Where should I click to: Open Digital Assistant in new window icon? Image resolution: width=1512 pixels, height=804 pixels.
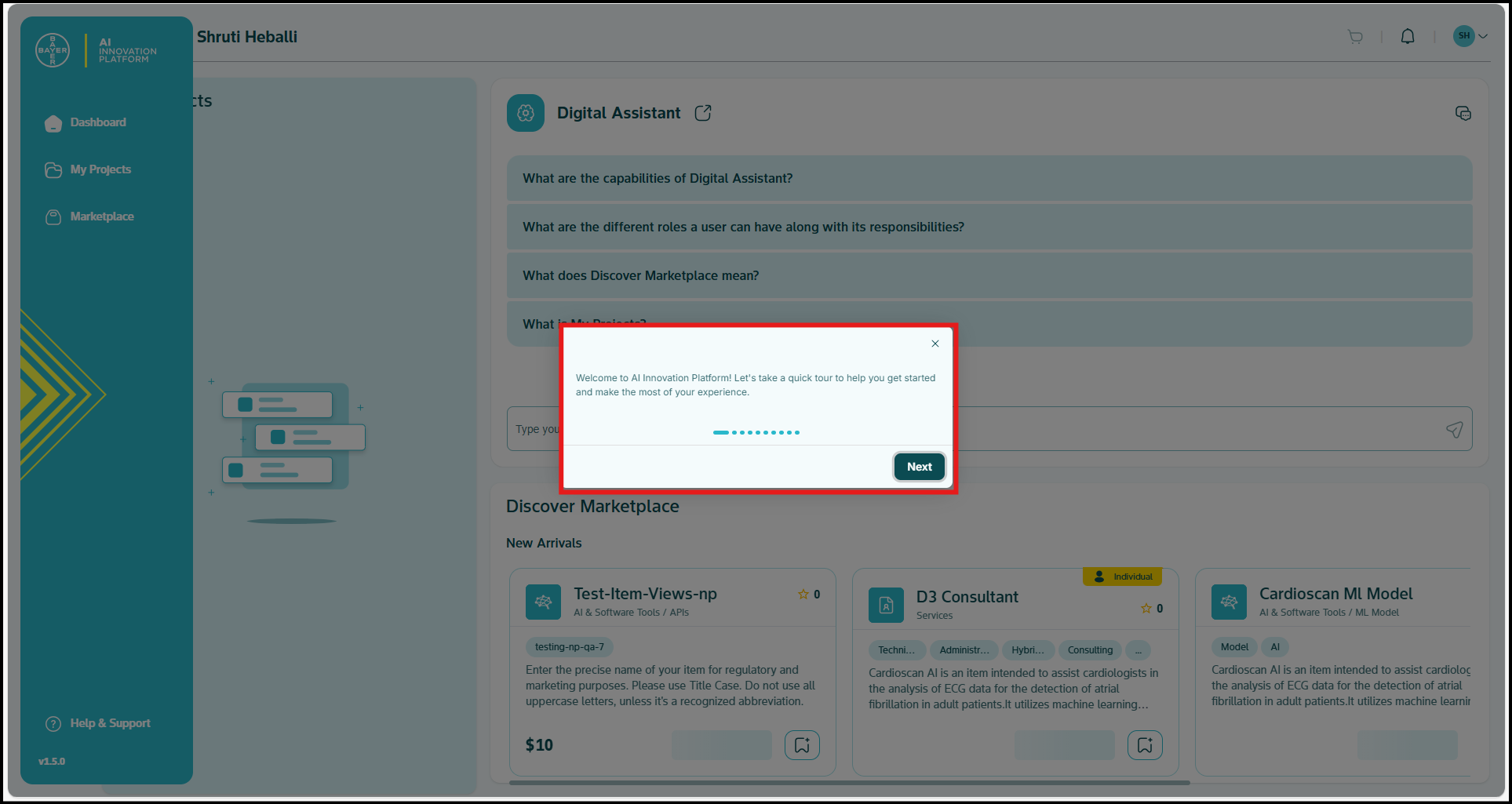tap(703, 113)
